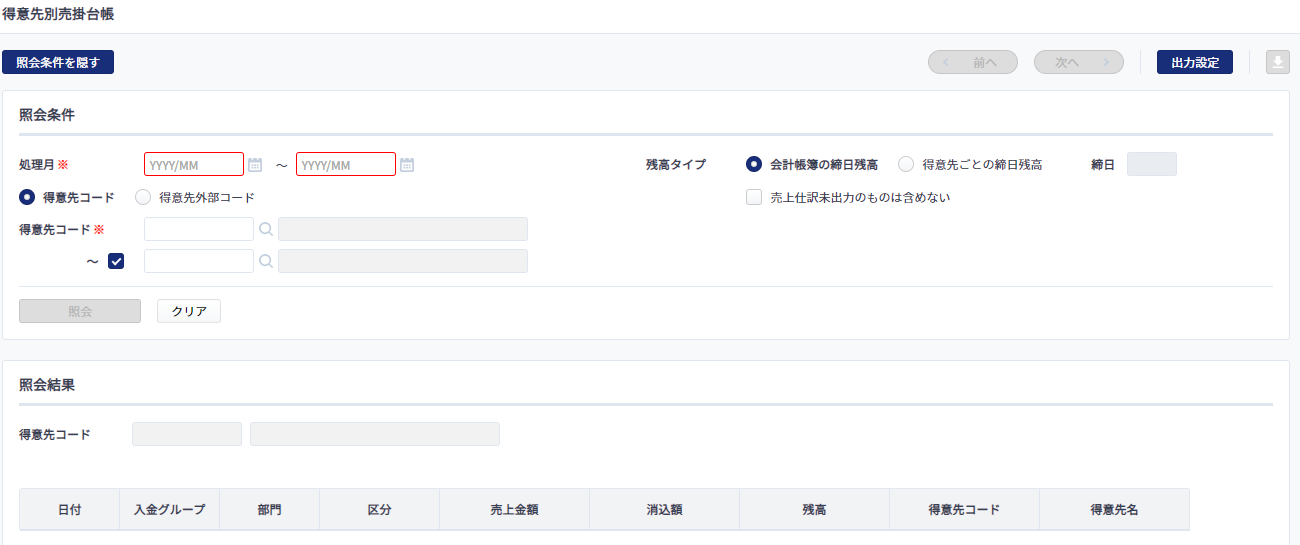Click the 次へ next button
This screenshot has height=545, width=1300.
coord(1079,62)
